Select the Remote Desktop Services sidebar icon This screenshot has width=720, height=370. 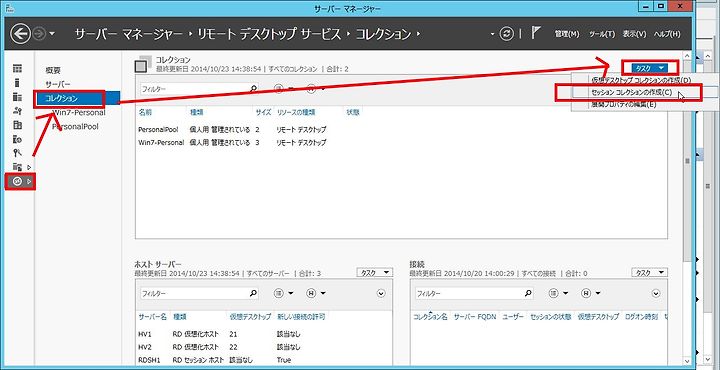click(x=17, y=181)
